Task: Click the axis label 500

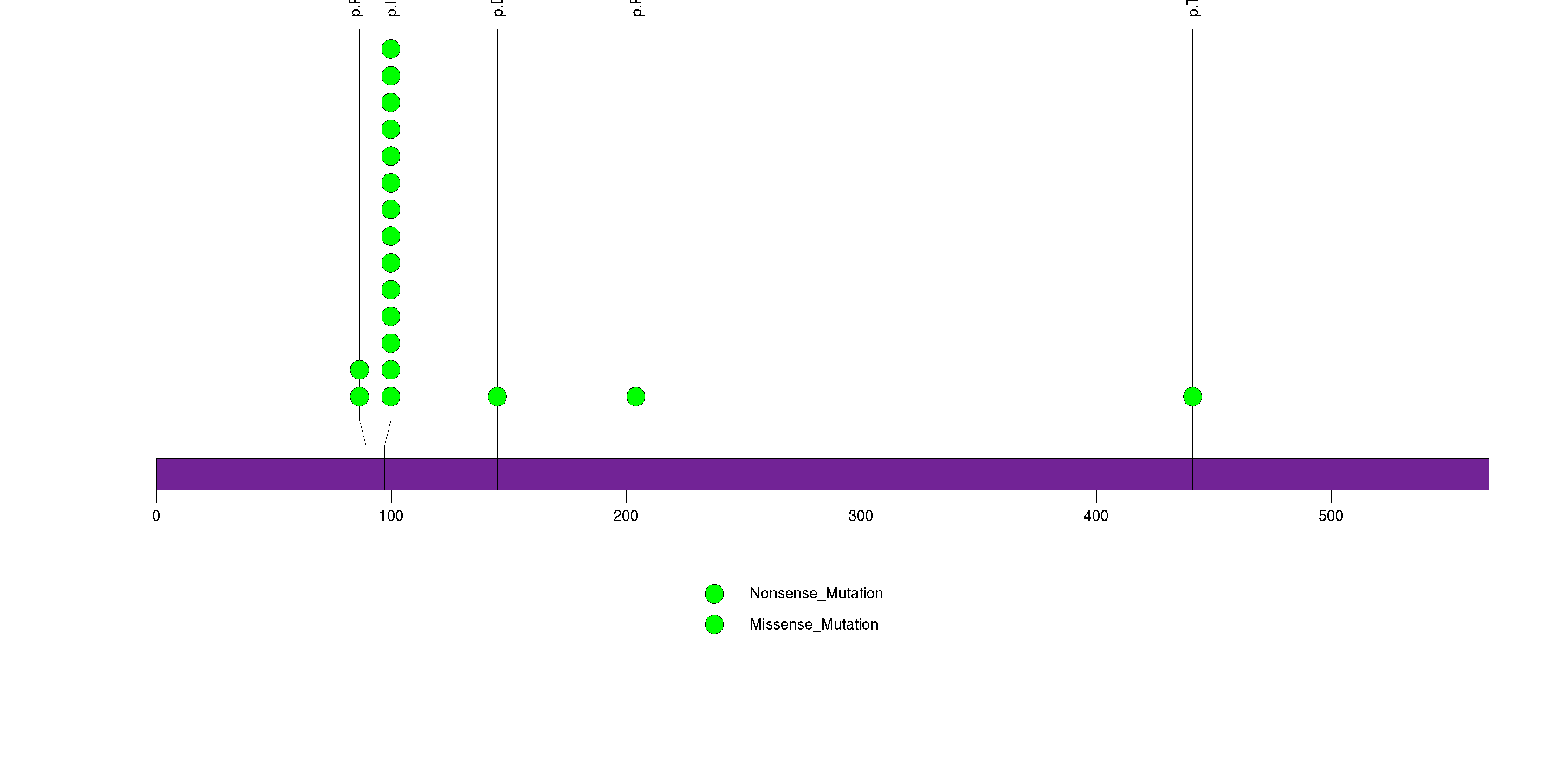Action: click(1330, 516)
